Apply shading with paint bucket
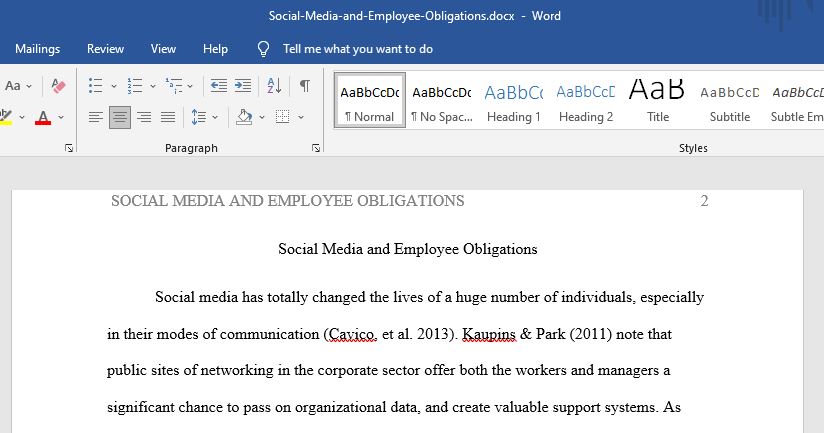This screenshot has width=824, height=433. [244, 117]
